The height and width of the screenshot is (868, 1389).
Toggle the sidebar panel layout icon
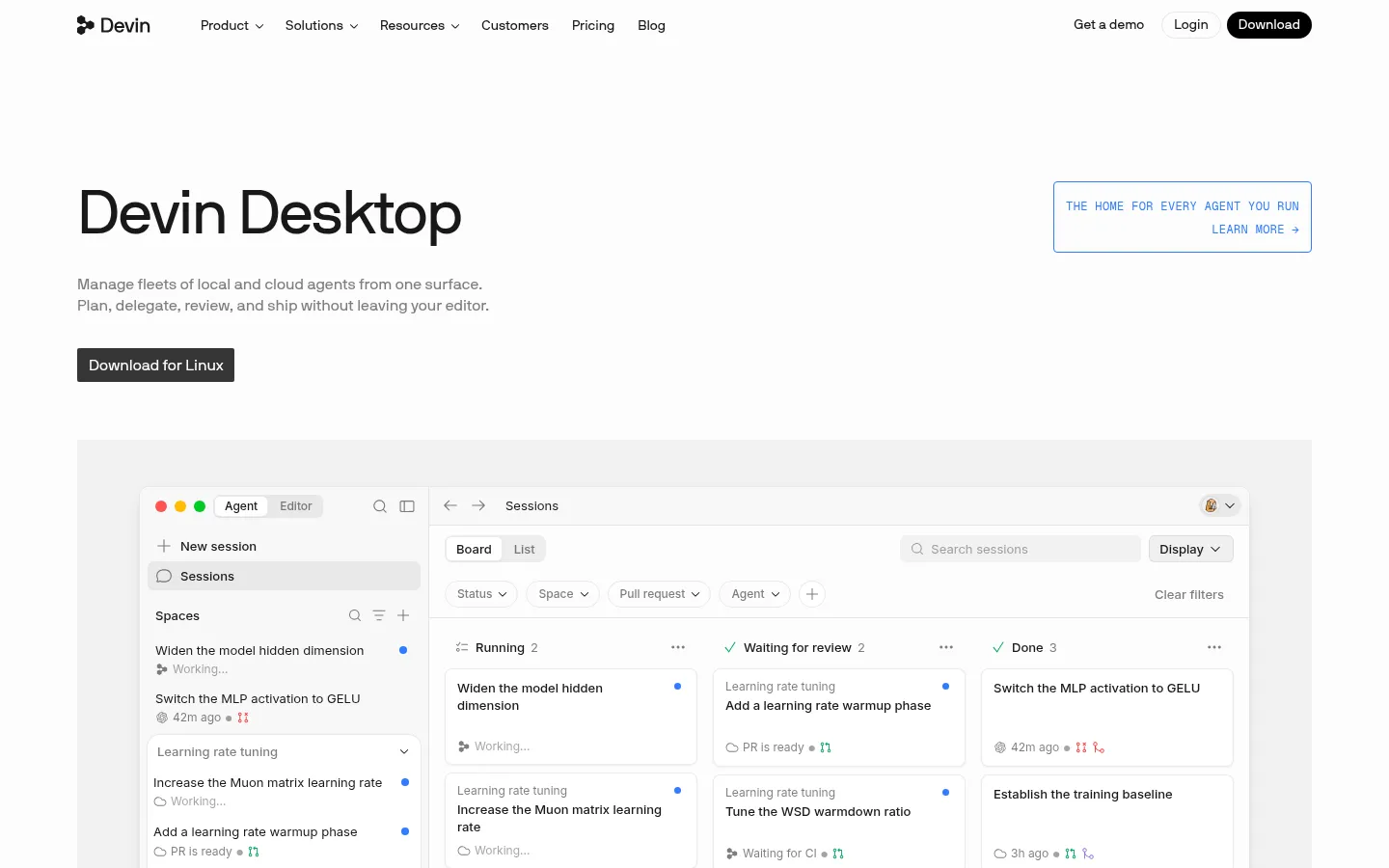pyautogui.click(x=407, y=506)
